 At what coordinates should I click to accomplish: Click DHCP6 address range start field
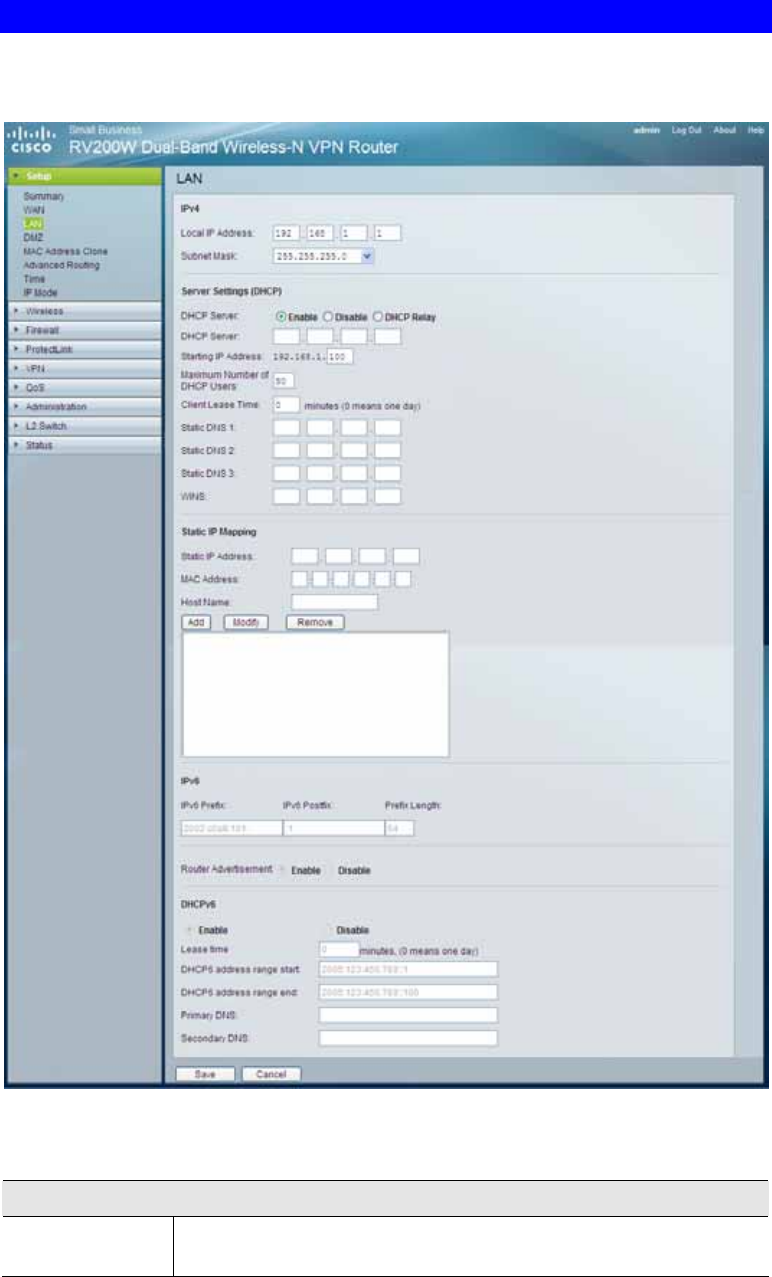pyautogui.click(x=407, y=969)
